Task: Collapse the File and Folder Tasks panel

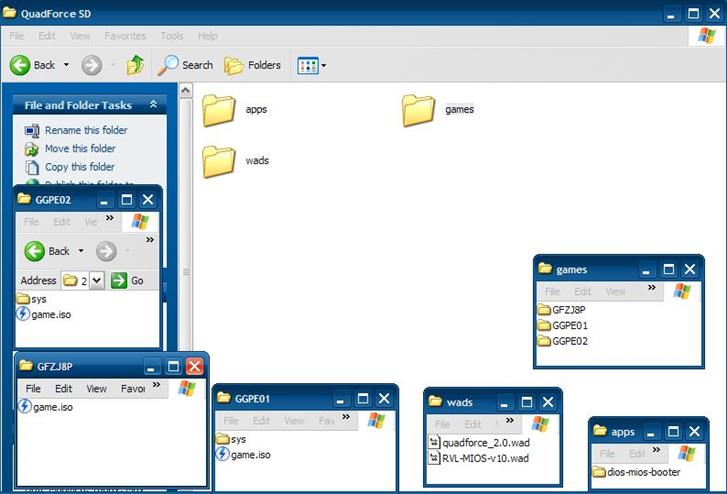Action: [x=153, y=105]
